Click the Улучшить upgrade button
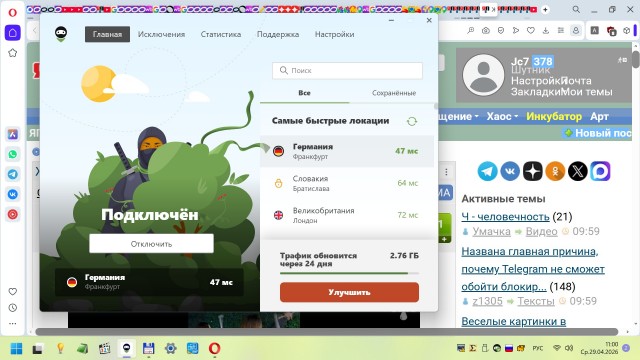The height and width of the screenshot is (360, 640). click(x=349, y=292)
